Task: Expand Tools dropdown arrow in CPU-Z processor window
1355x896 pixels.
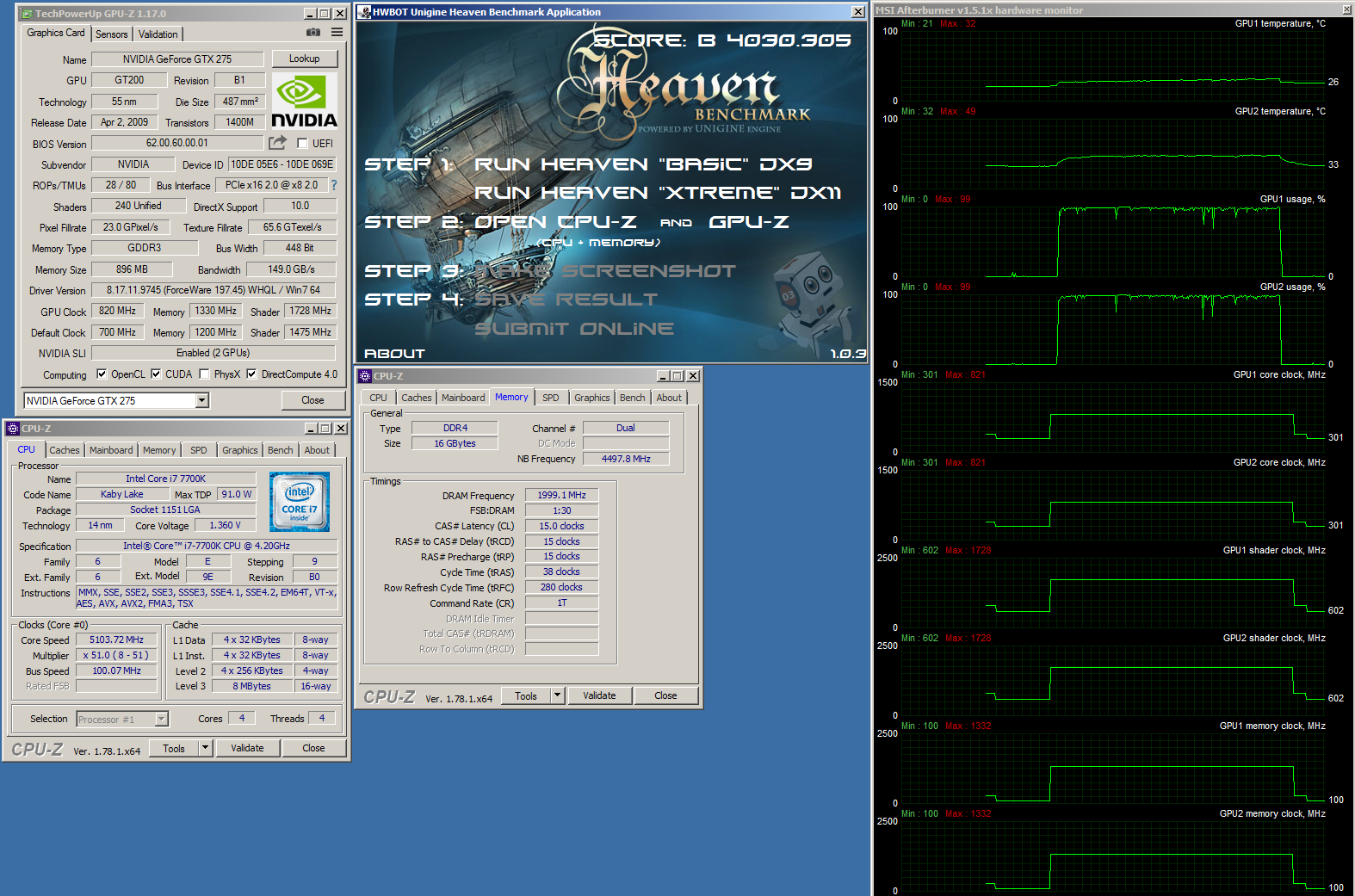Action: click(x=205, y=748)
